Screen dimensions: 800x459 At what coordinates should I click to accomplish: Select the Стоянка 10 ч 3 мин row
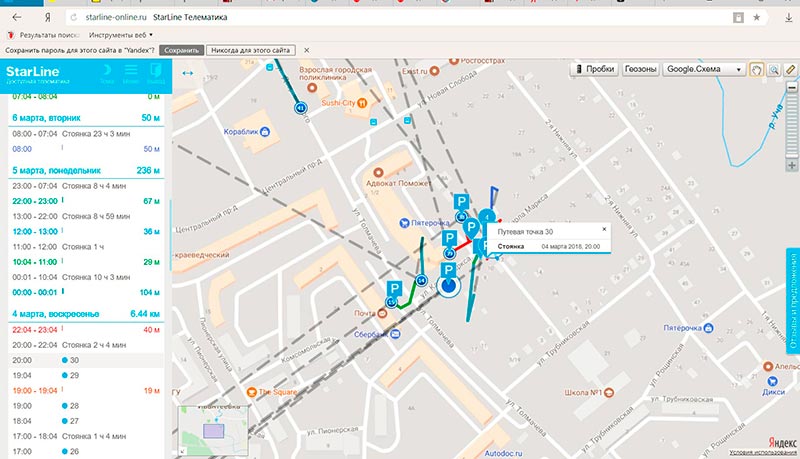(86, 277)
